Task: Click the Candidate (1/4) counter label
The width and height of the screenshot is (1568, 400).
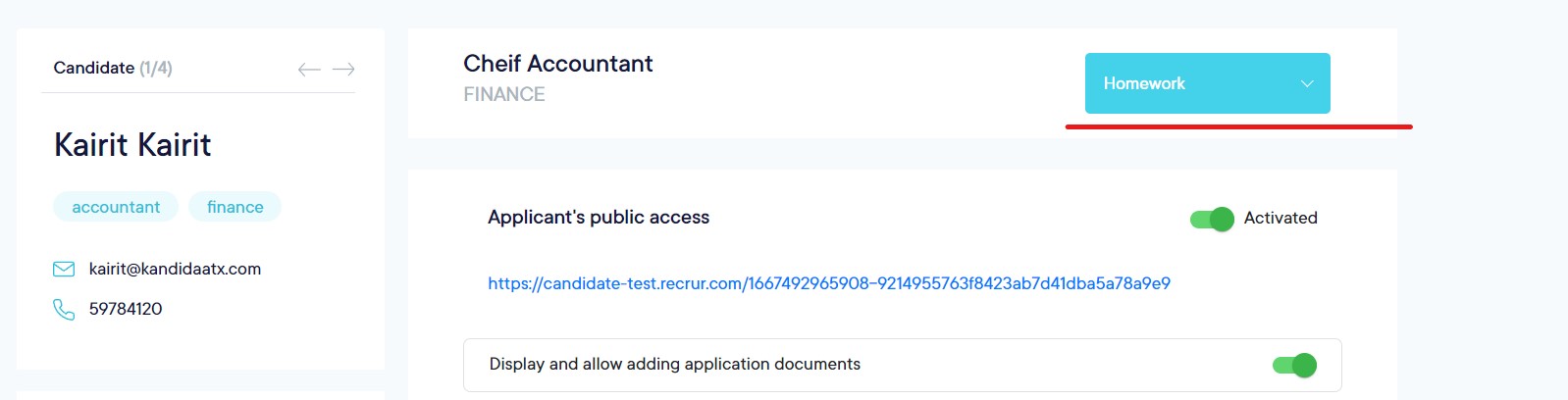Action: click(113, 68)
